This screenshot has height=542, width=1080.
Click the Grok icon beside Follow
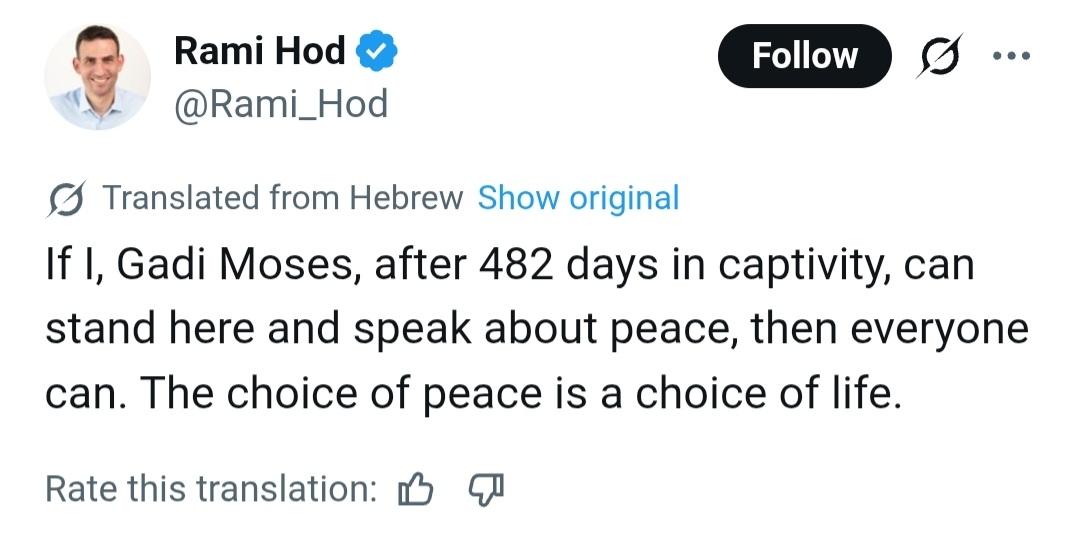941,56
